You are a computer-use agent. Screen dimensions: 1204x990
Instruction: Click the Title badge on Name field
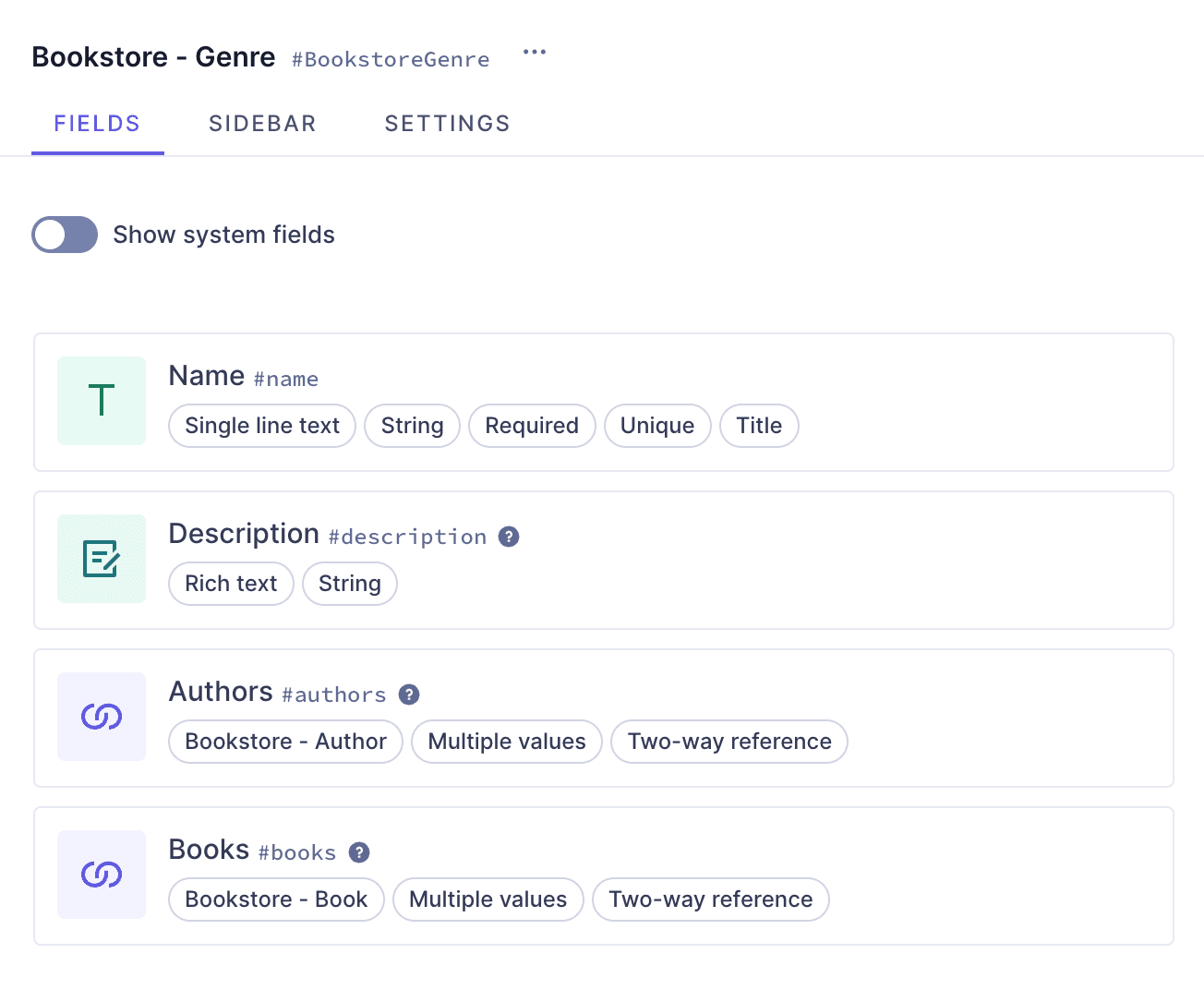(x=759, y=426)
